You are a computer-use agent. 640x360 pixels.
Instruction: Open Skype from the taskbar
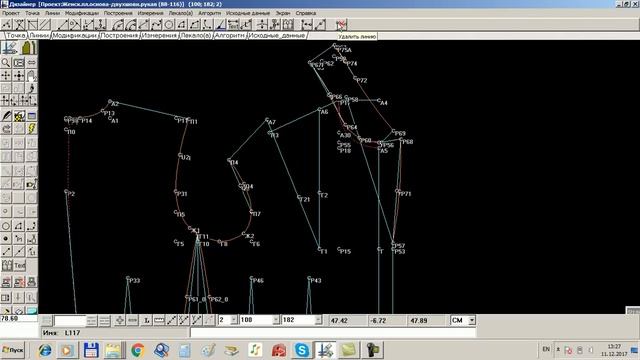(302, 350)
